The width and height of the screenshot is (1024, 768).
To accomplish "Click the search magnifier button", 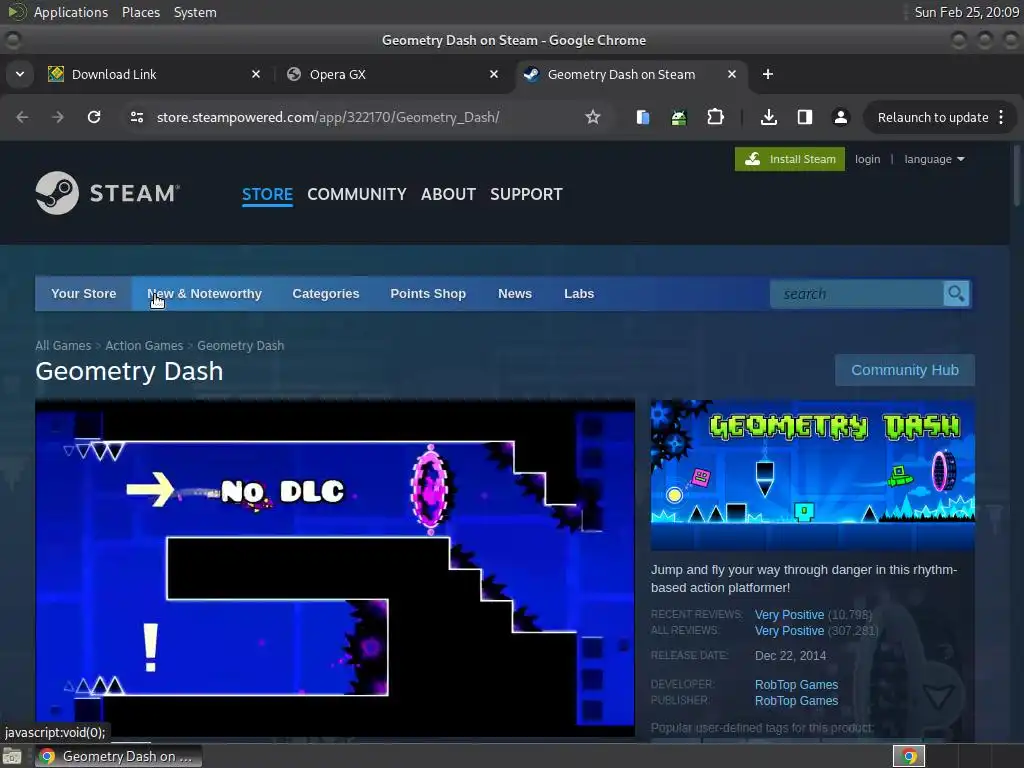I will click(956, 294).
